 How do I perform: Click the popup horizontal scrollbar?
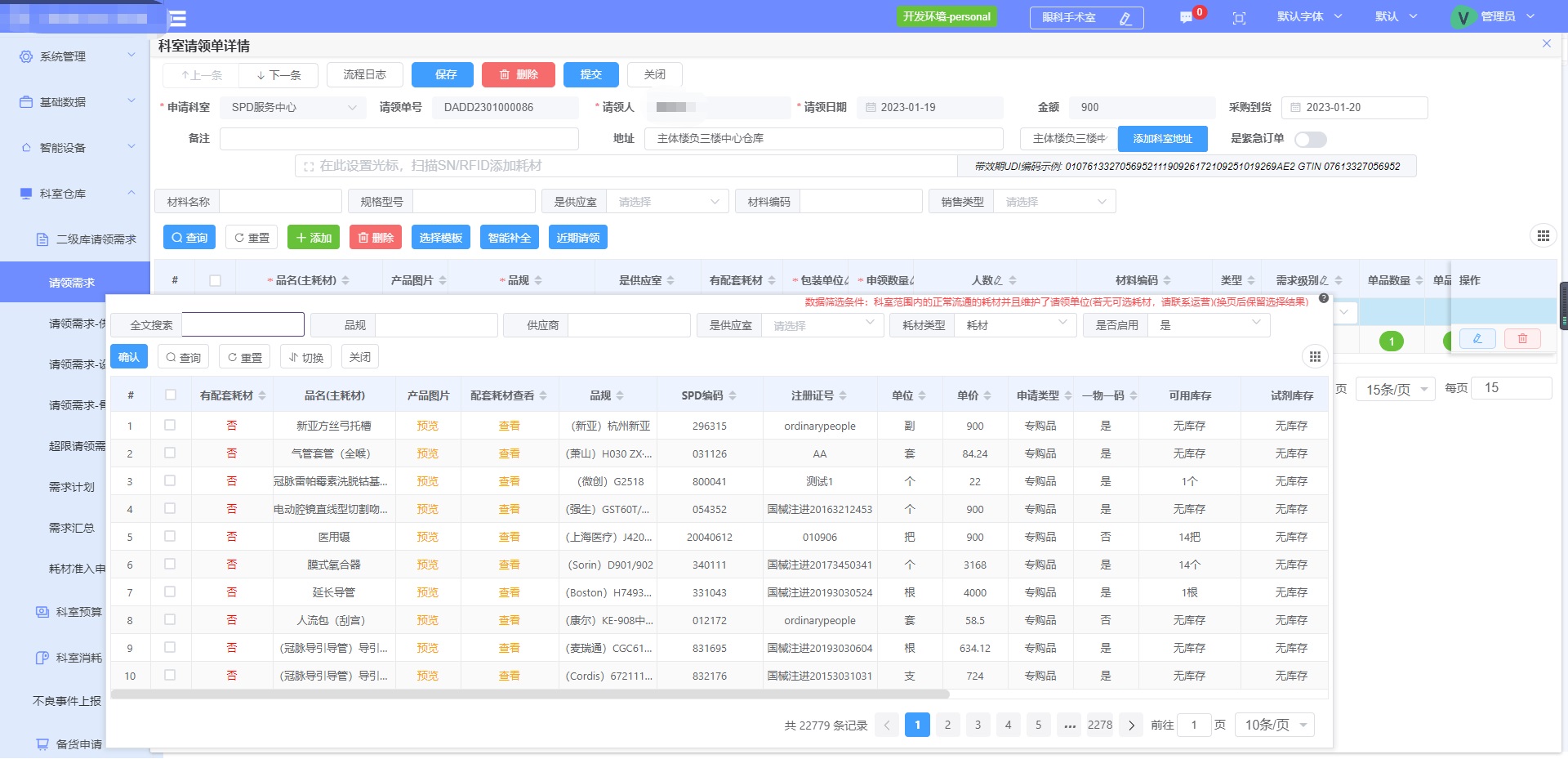(530, 694)
